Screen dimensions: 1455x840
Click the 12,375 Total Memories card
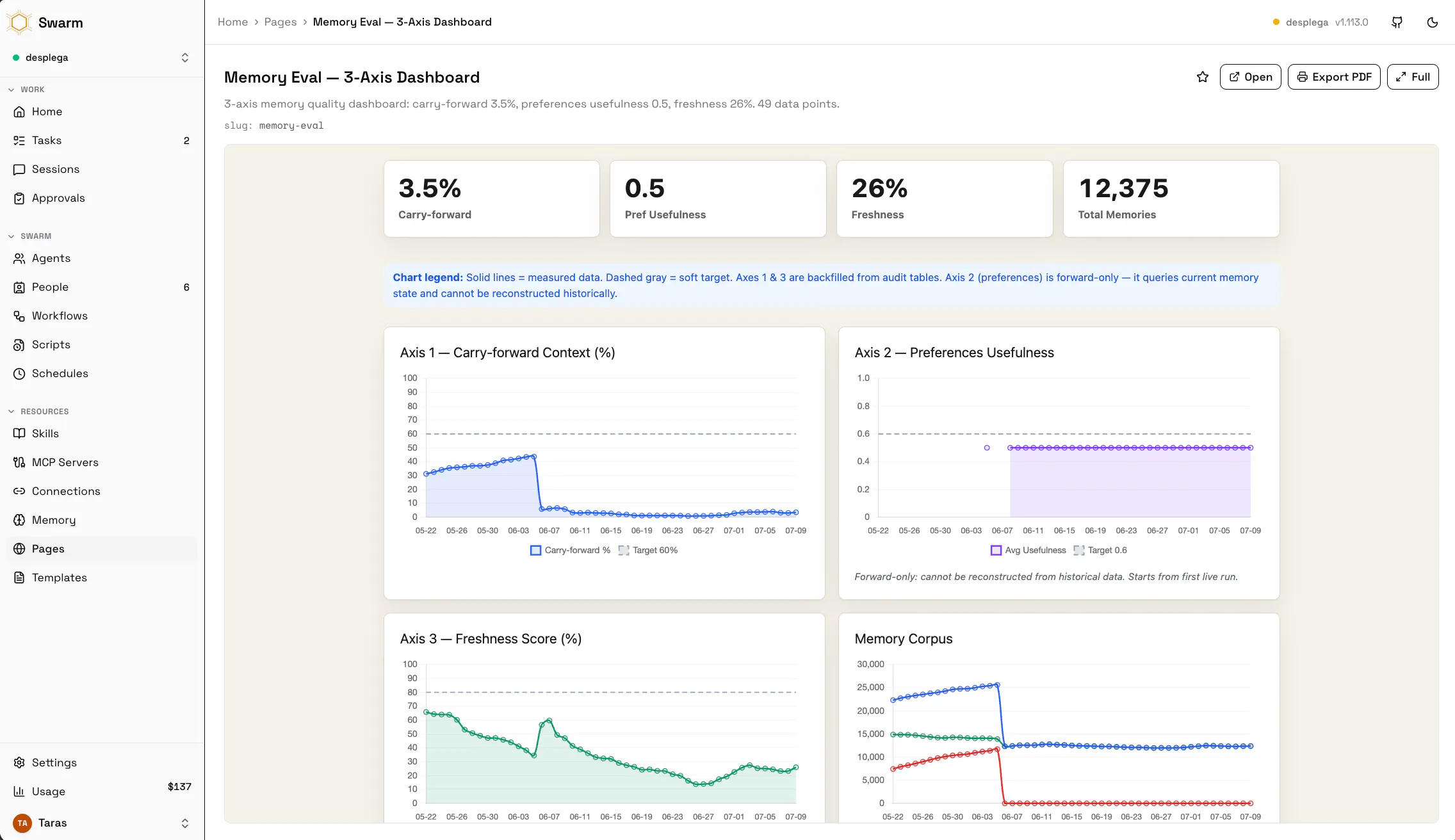point(1171,198)
